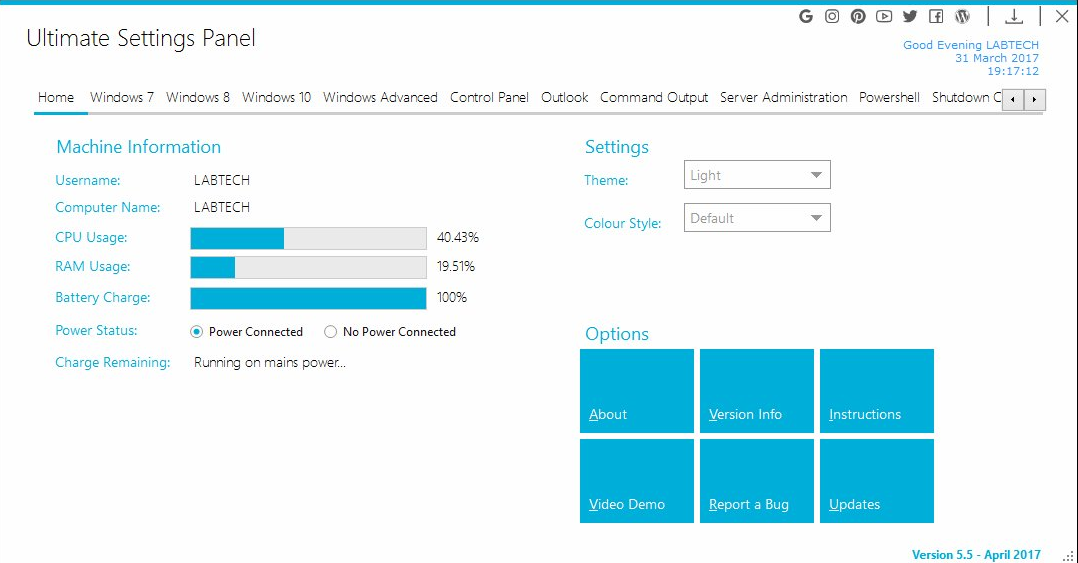Image resolution: width=1078 pixels, height=563 pixels.
Task: Click the About tile
Action: pos(637,391)
